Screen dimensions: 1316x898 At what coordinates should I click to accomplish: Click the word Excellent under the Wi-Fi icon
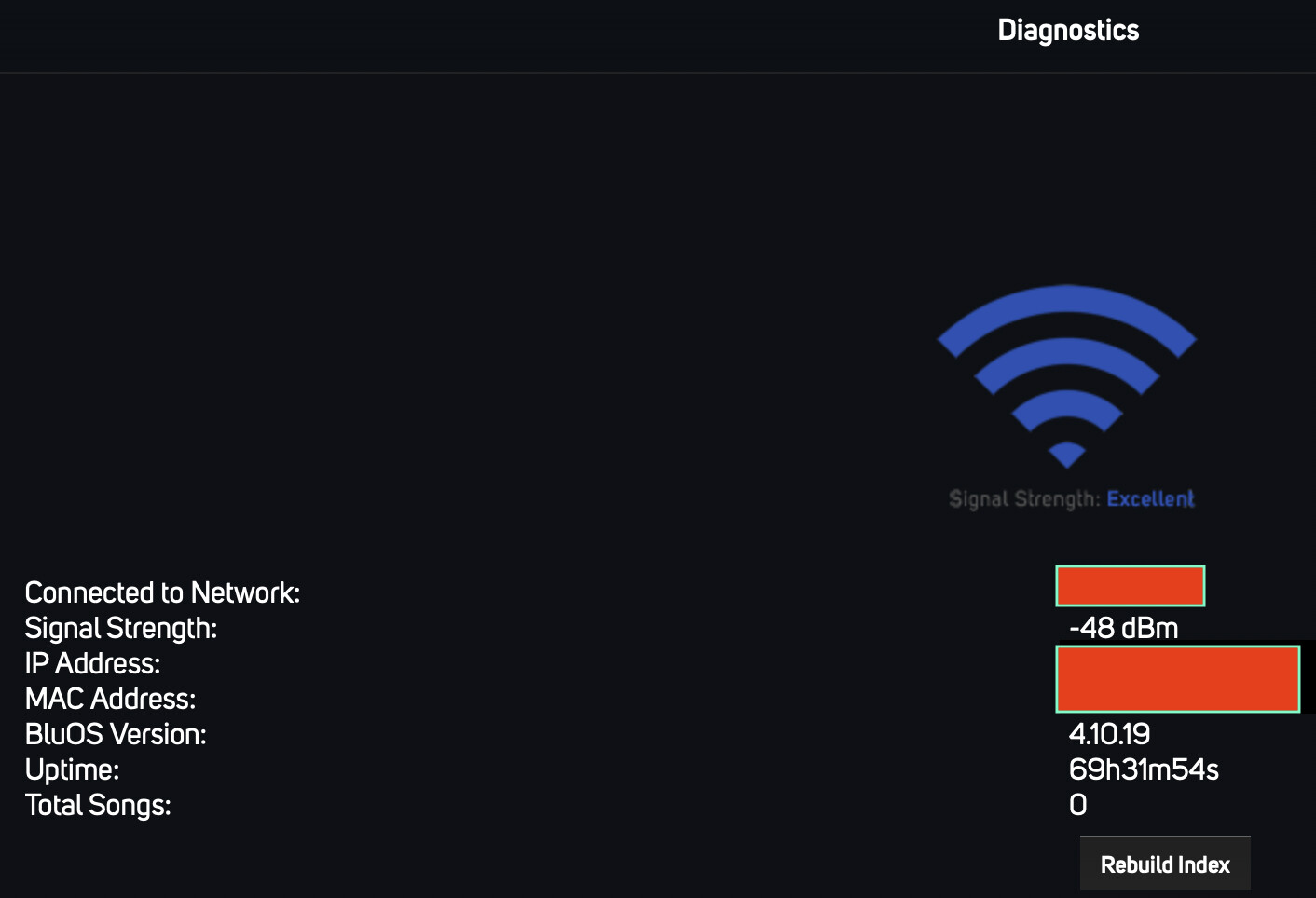pyautogui.click(x=1150, y=499)
